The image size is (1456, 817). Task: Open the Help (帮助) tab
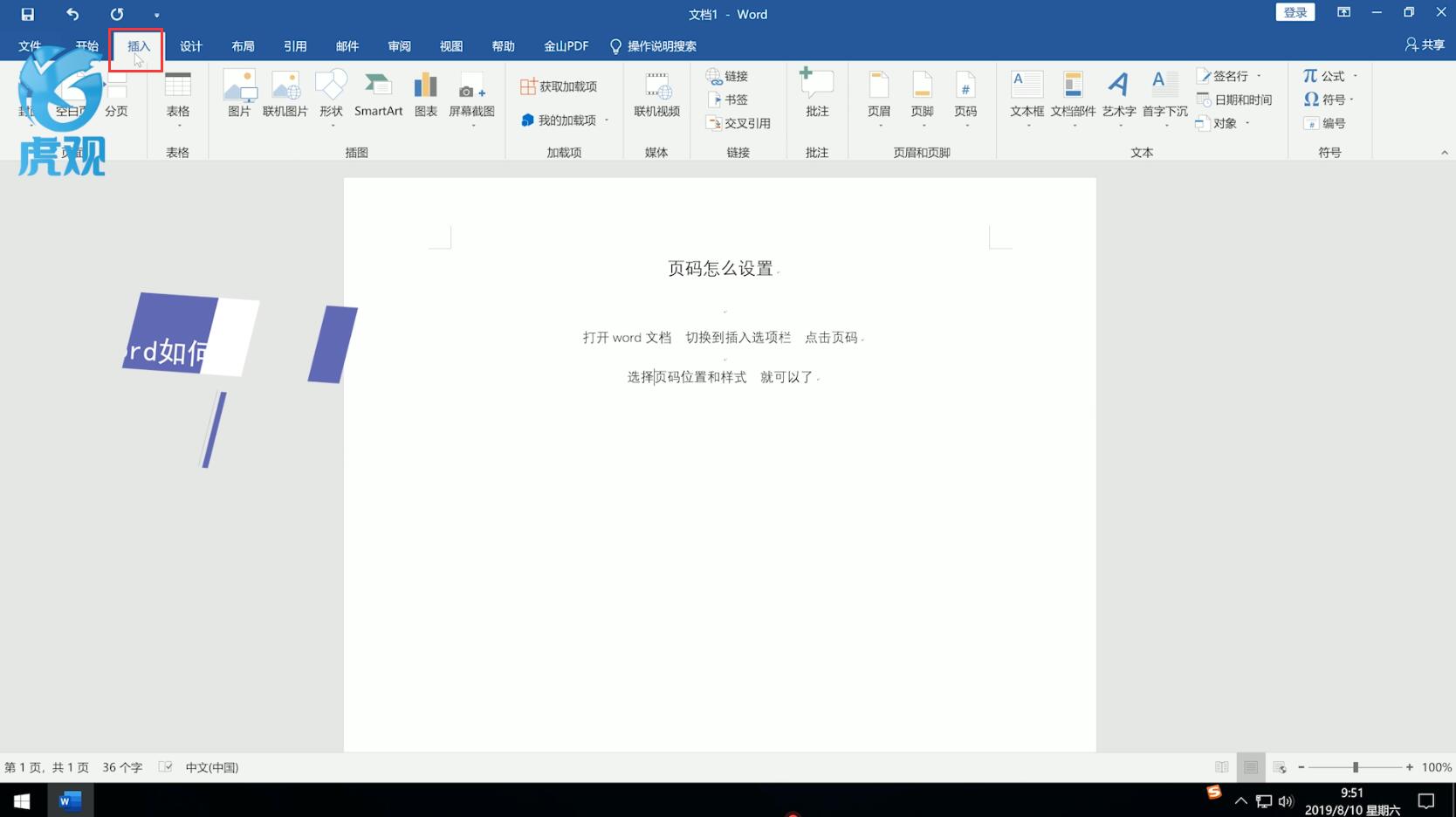coord(503,45)
